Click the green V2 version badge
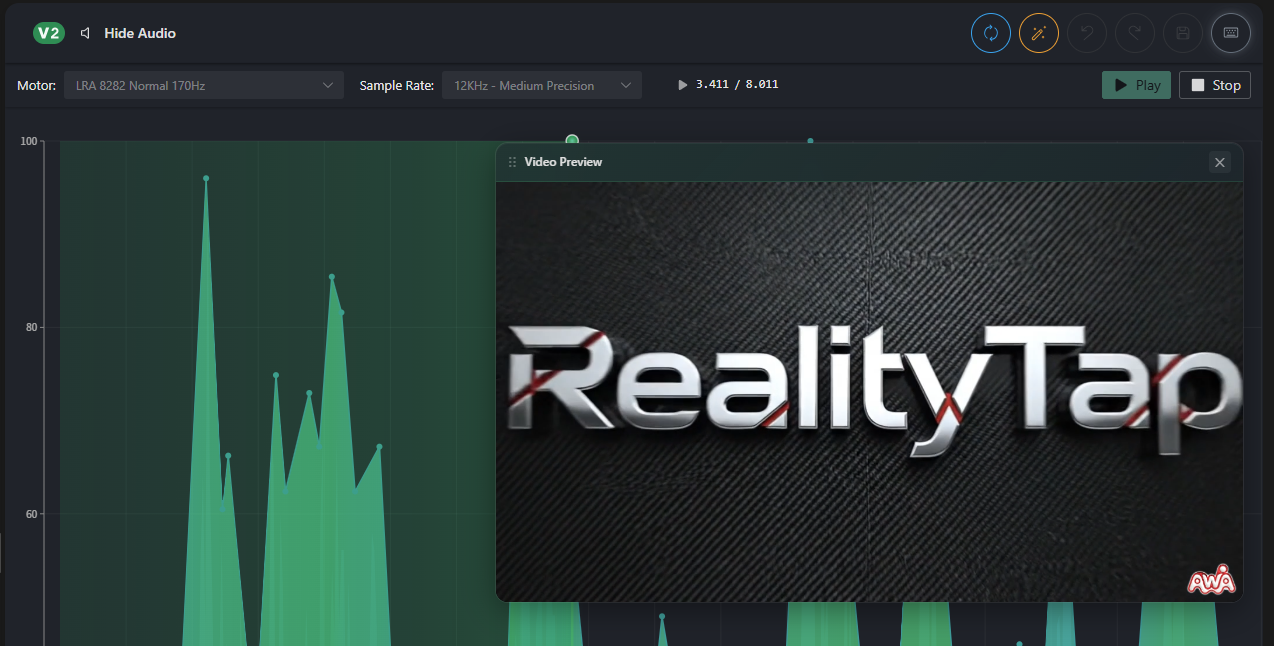1274x646 pixels. 49,33
